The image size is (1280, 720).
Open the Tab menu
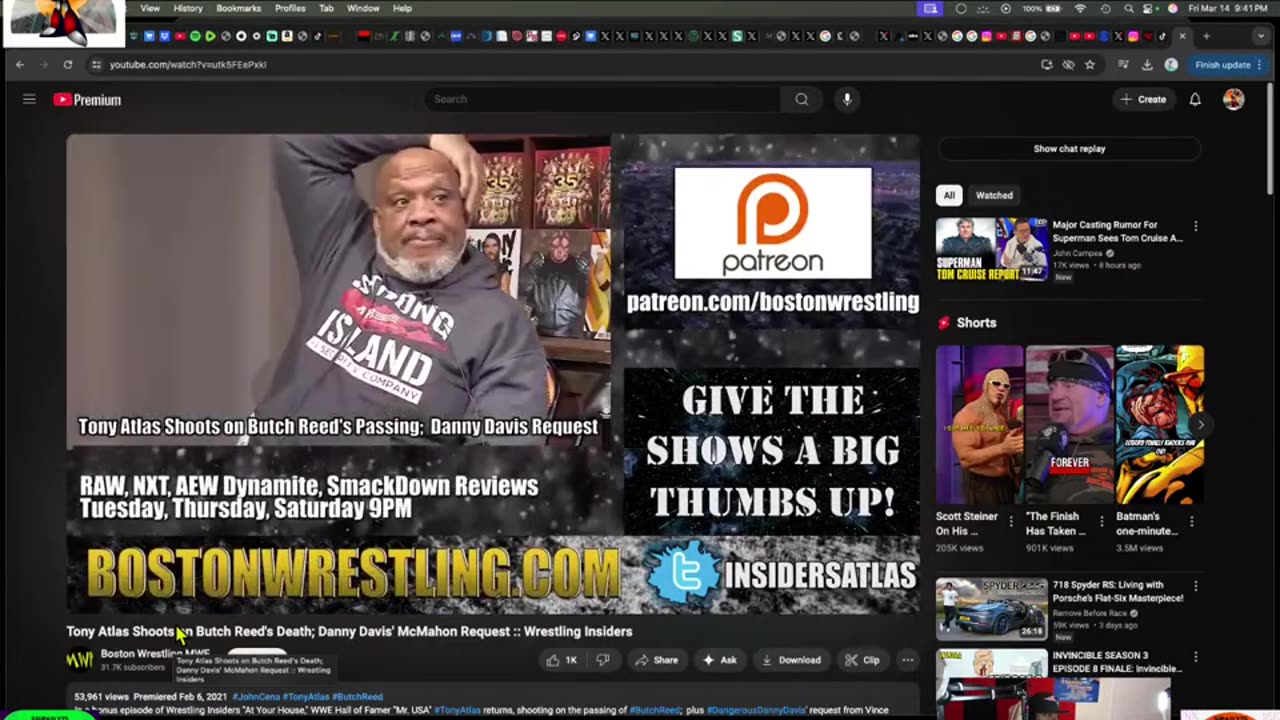pos(326,8)
